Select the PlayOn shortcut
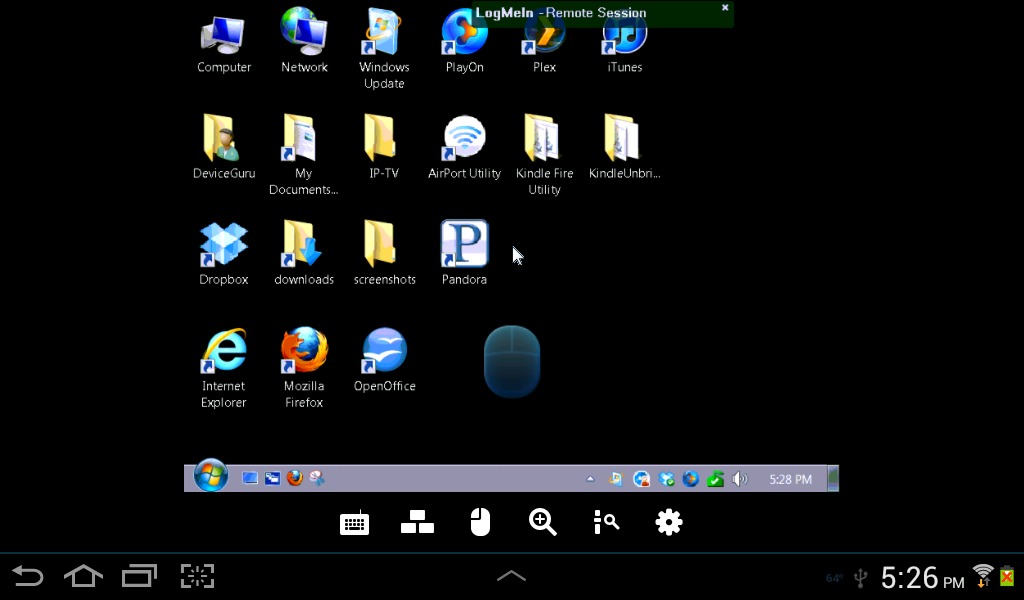Screen dimensions: 1024x600 [x=464, y=31]
